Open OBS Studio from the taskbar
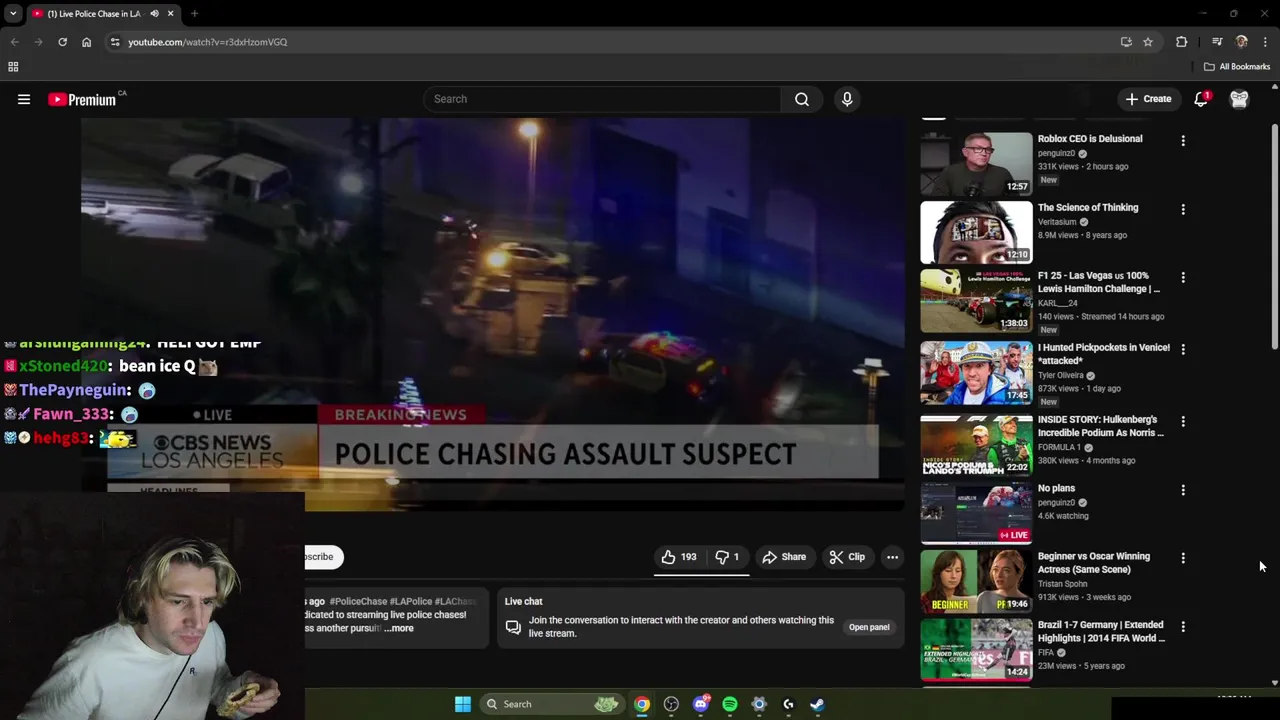Viewport: 1280px width, 720px height. (x=671, y=704)
